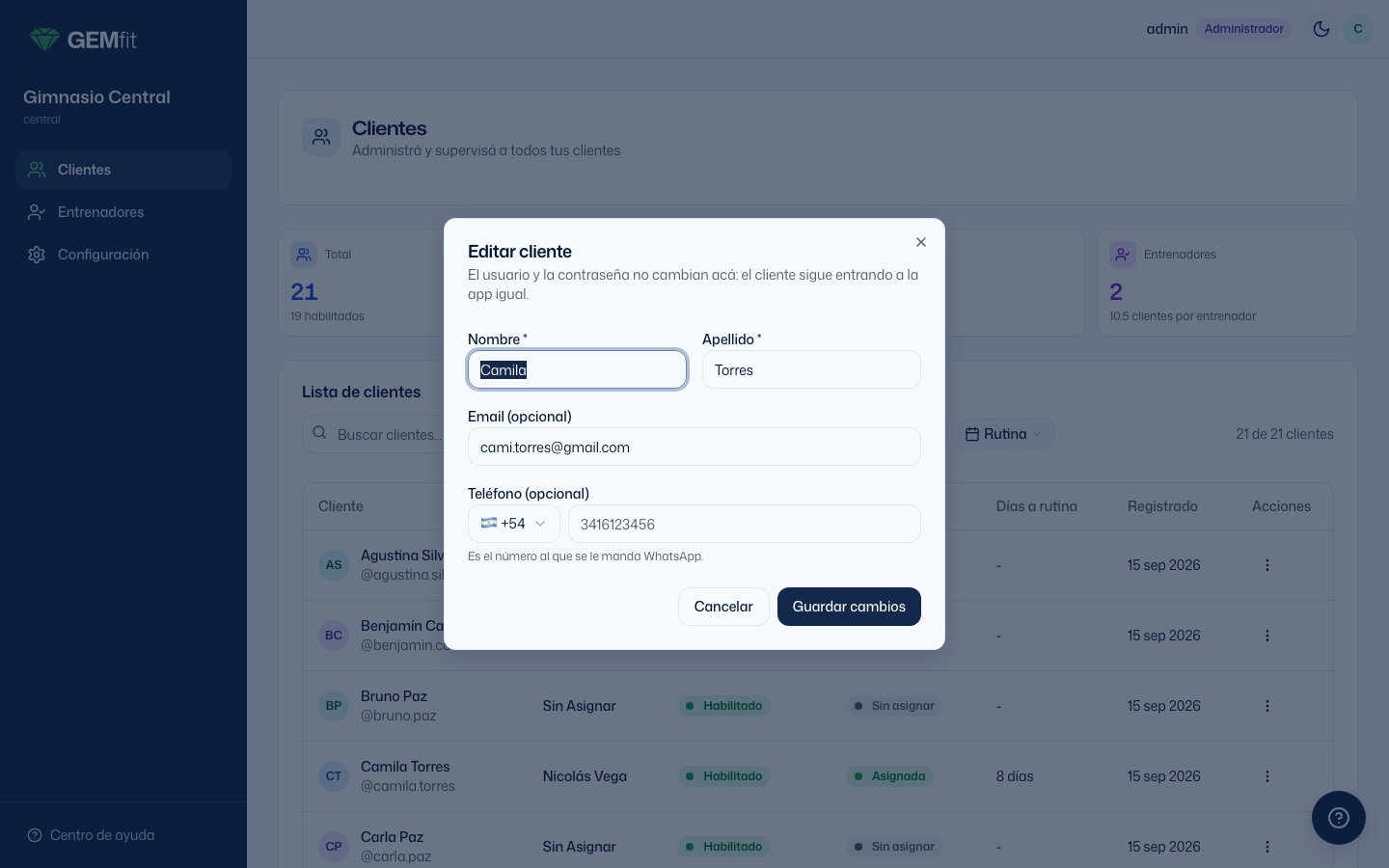Image resolution: width=1389 pixels, height=868 pixels.
Task: Open the +54 country code dropdown
Action: pyautogui.click(x=514, y=524)
